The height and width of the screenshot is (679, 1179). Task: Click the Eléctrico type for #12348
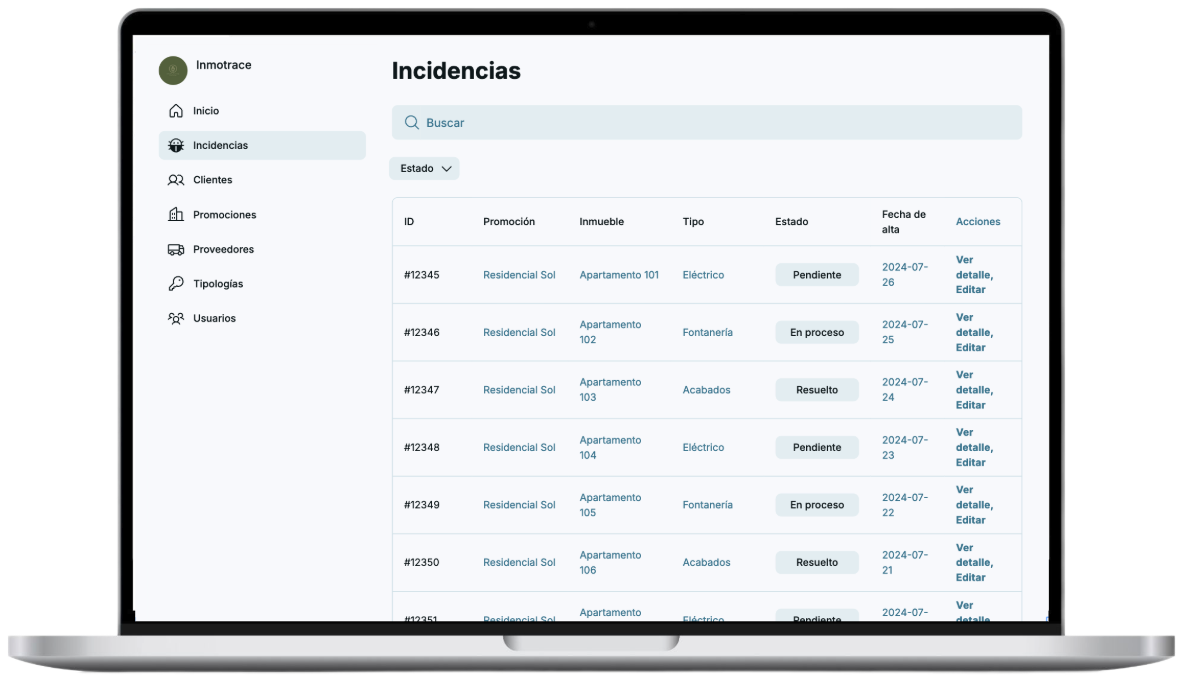(x=703, y=448)
